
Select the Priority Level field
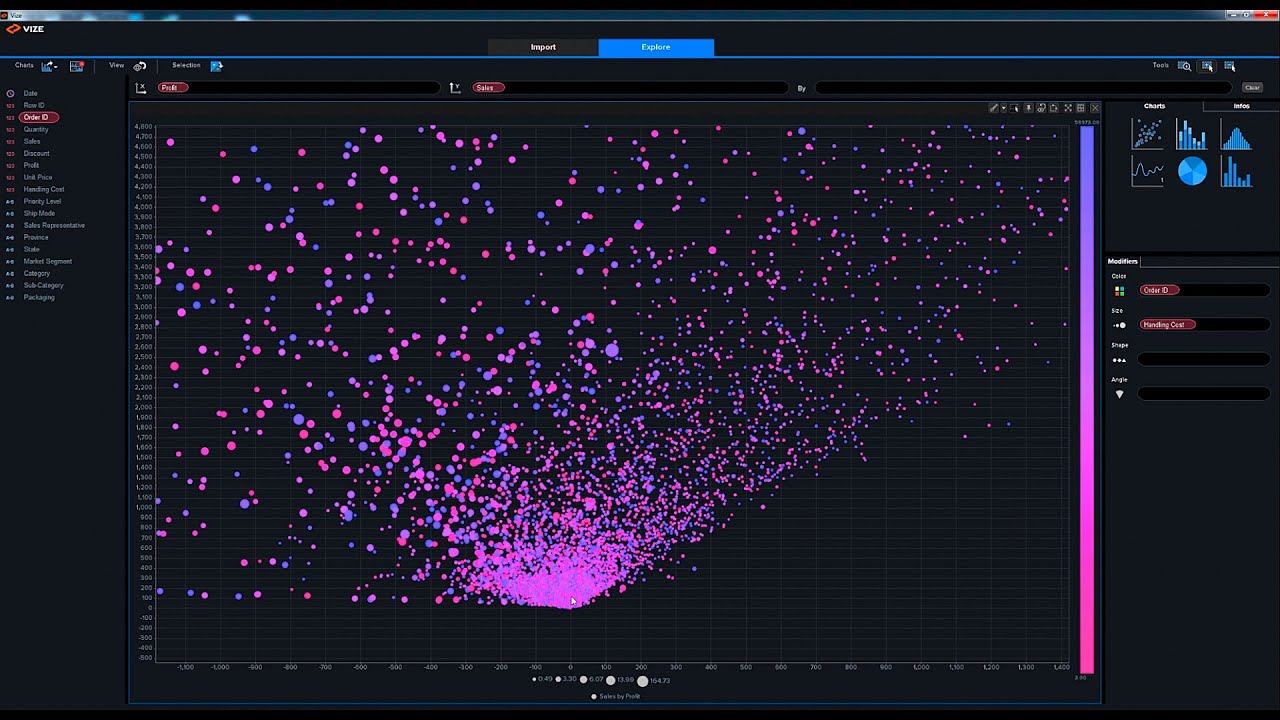point(42,202)
